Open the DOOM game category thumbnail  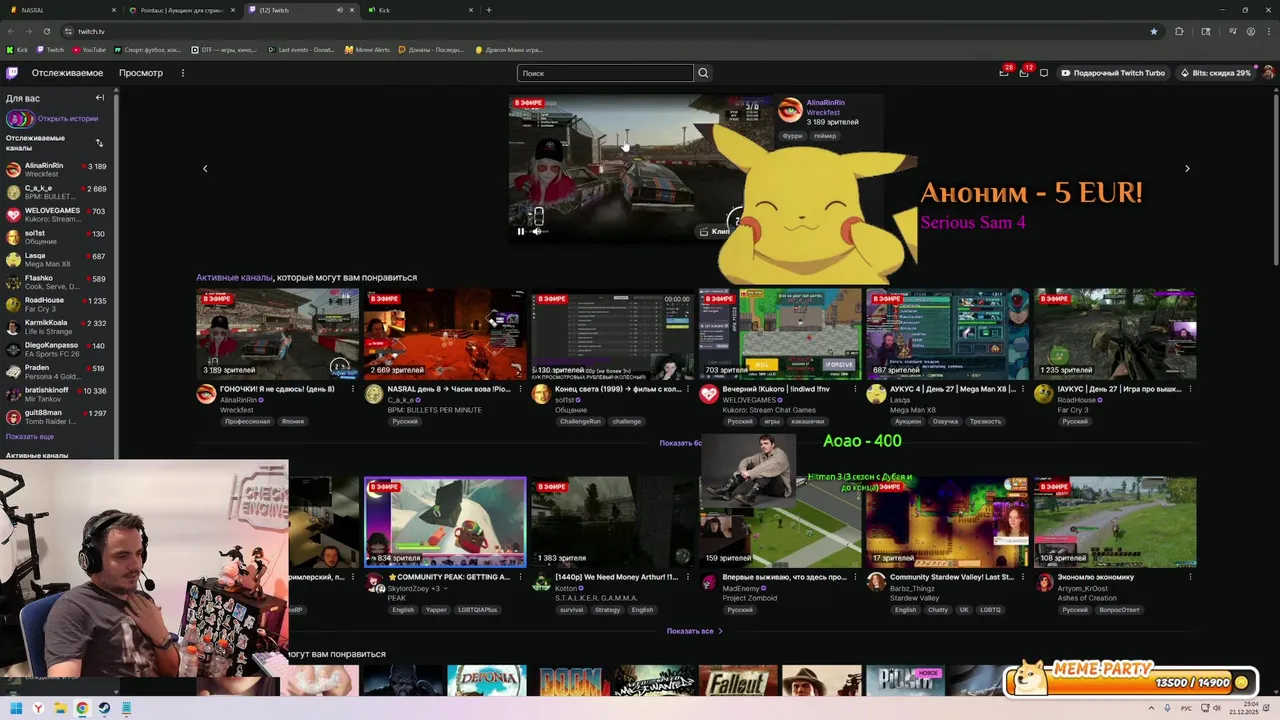pyautogui.click(x=570, y=681)
